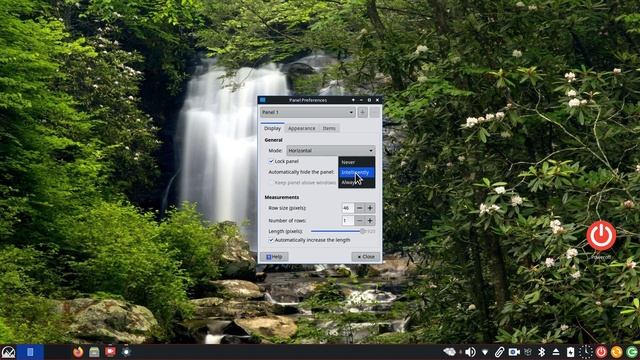The image size is (640, 360).
Task: Click Panel Preferences window menu icon
Action: pos(262,100)
